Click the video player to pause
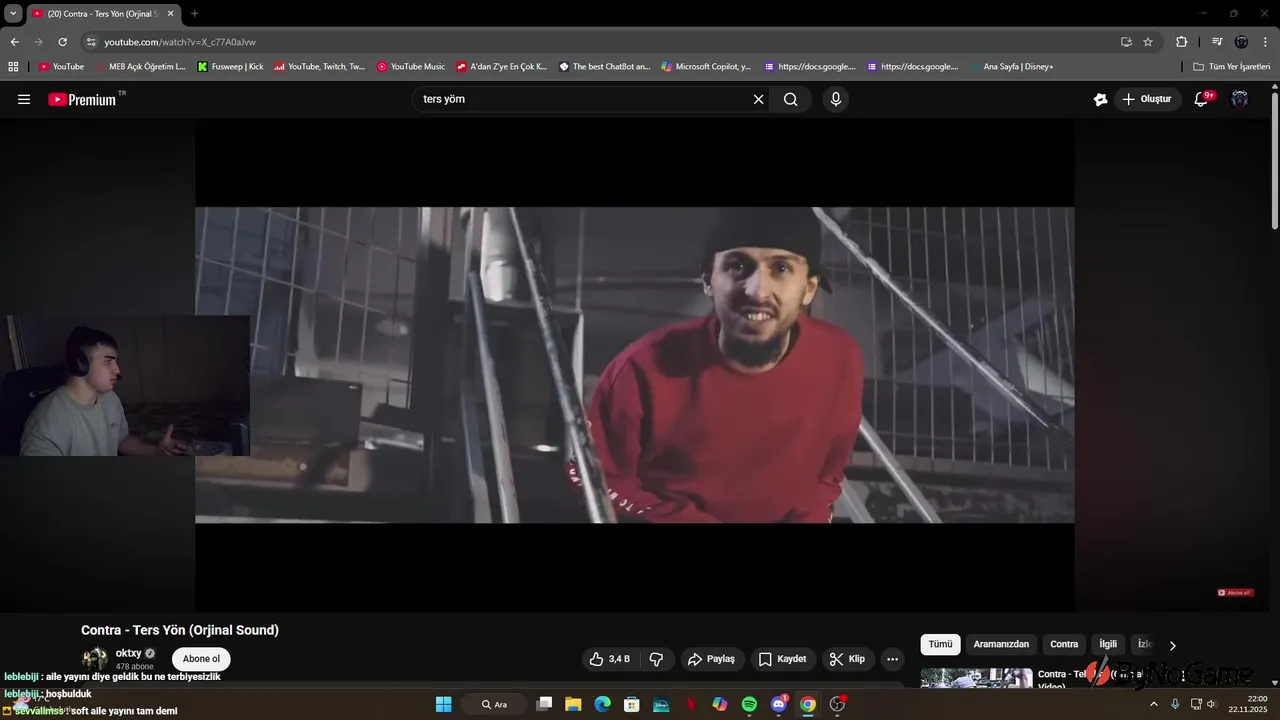Viewport: 1280px width, 720px height. click(x=634, y=365)
